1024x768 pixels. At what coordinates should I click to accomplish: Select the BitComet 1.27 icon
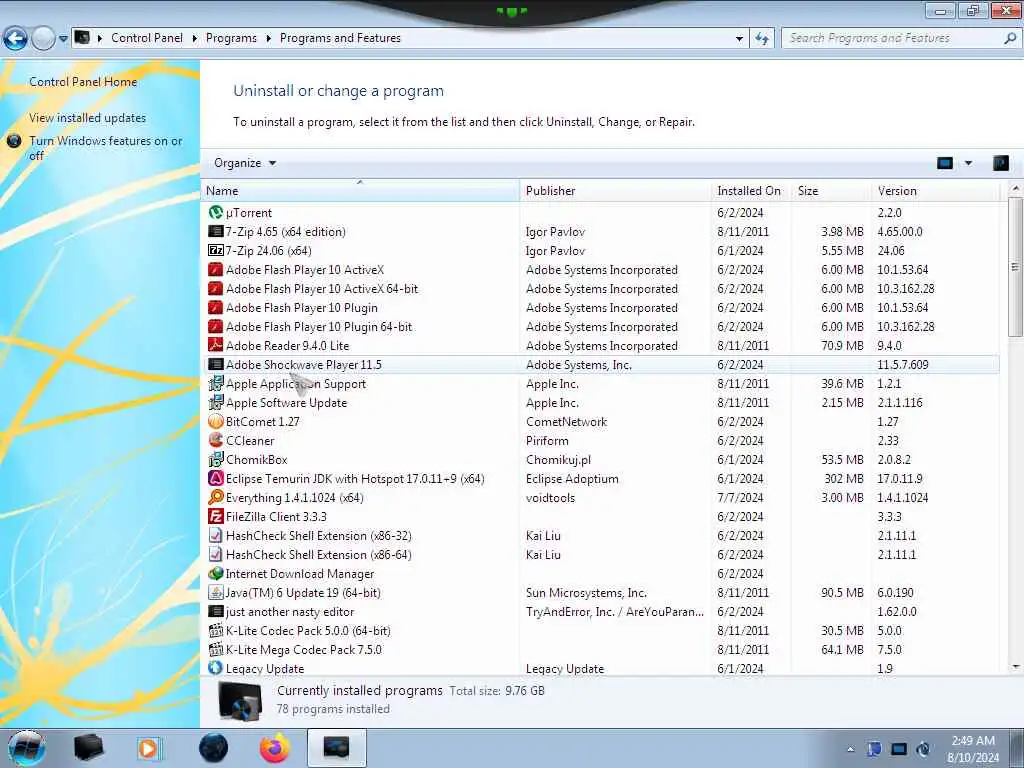pos(216,421)
